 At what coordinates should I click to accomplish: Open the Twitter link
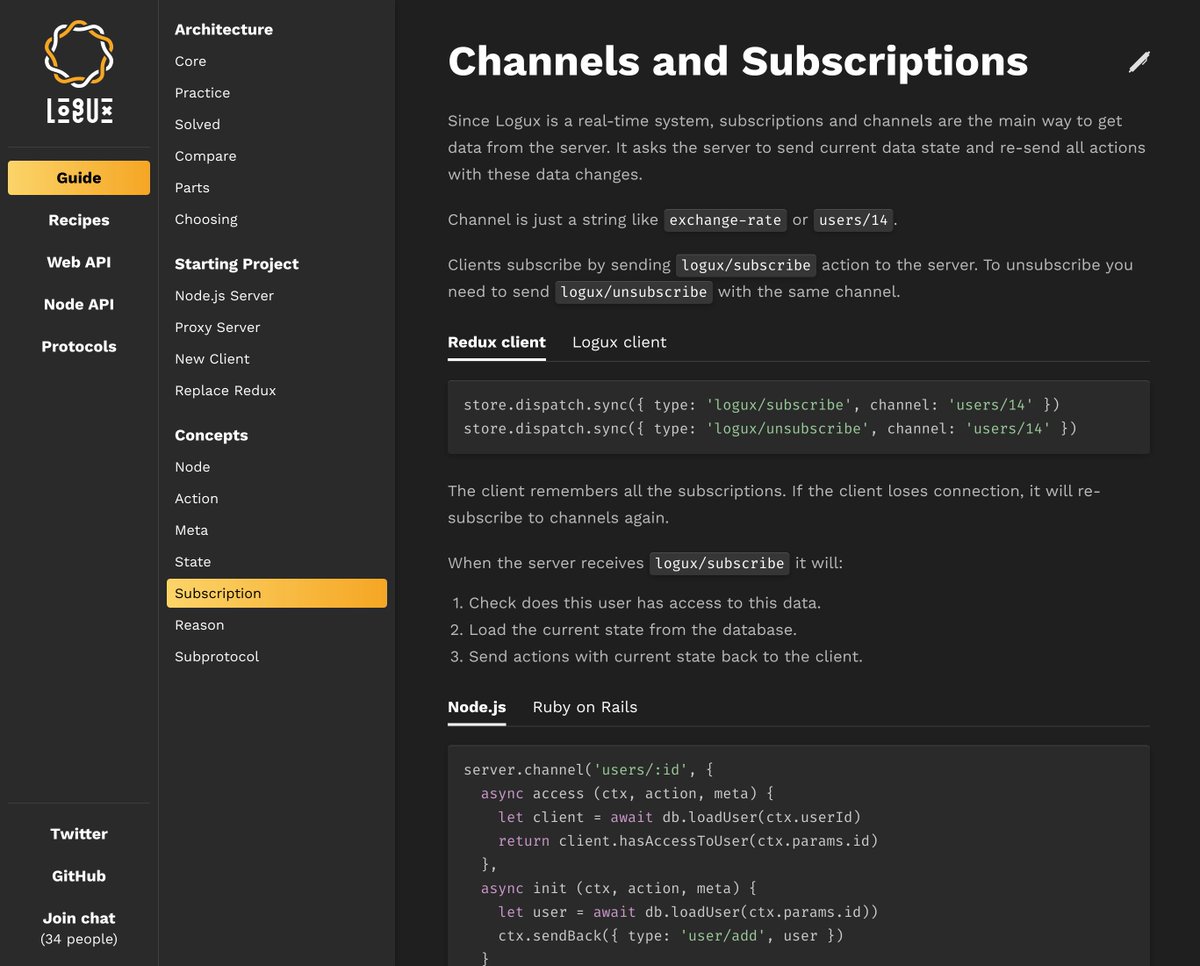click(x=79, y=834)
